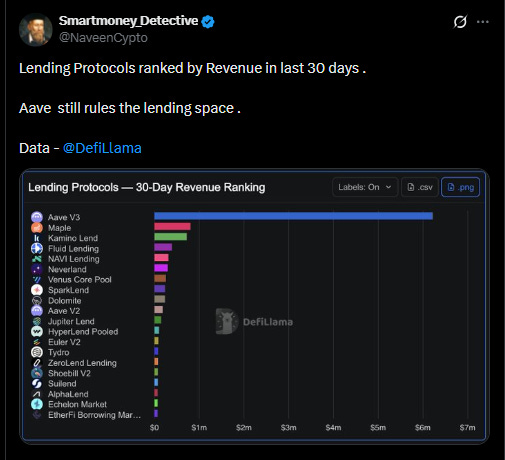The height and width of the screenshot is (460, 505).
Task: Click the NAVI Lending protocol icon
Action: (37, 259)
